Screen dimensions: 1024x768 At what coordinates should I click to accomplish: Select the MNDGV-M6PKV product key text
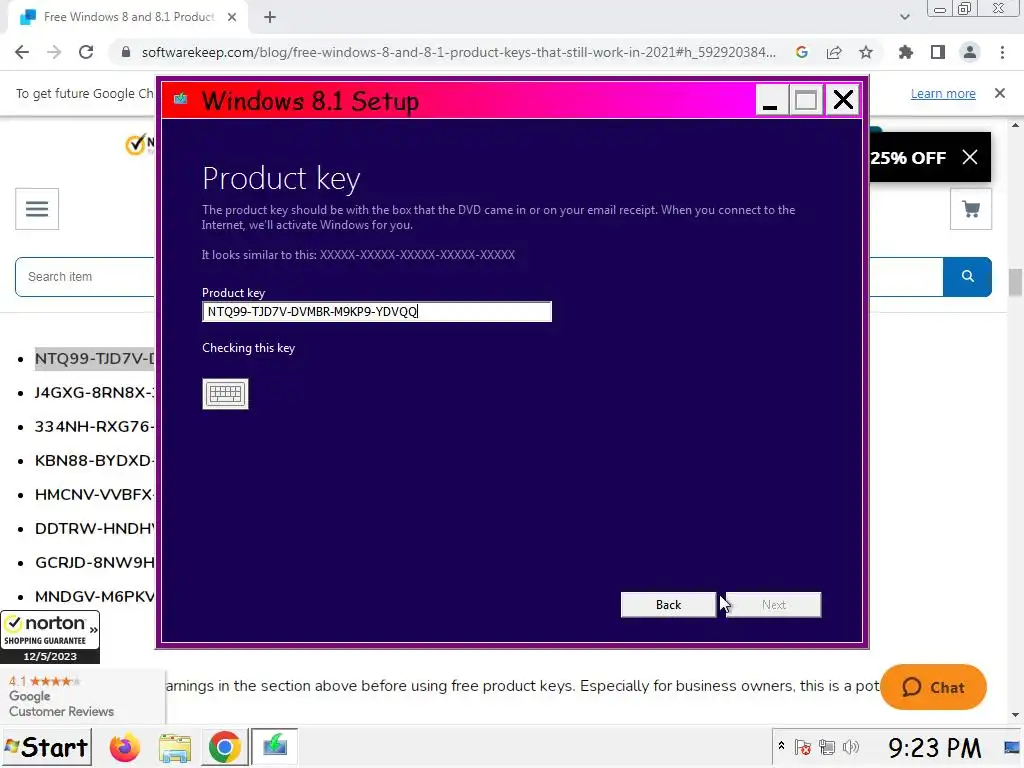click(95, 596)
